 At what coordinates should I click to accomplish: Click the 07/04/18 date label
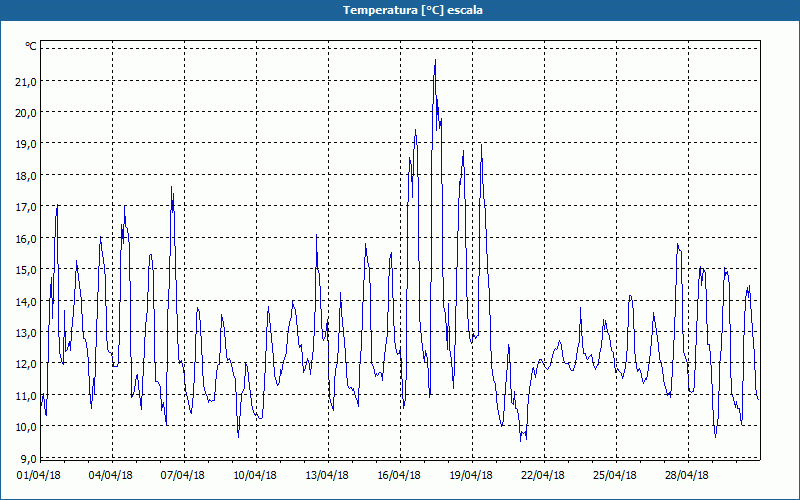[x=183, y=476]
